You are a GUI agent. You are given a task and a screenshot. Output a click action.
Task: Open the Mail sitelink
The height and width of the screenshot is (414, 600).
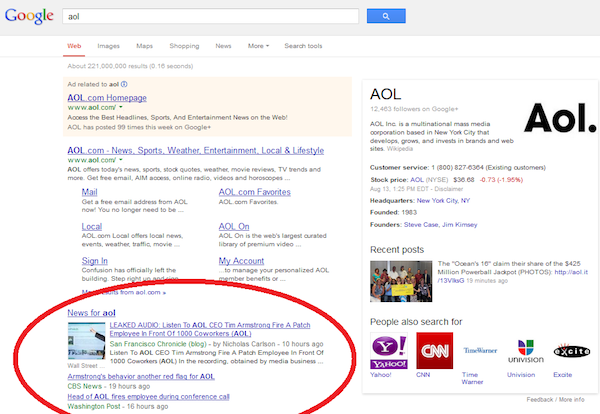point(90,192)
